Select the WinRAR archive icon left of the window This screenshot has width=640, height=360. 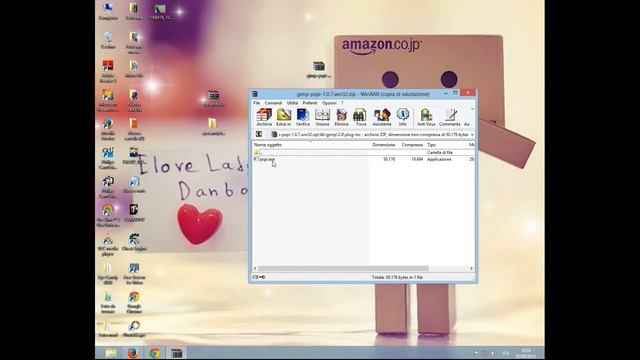coord(213,98)
